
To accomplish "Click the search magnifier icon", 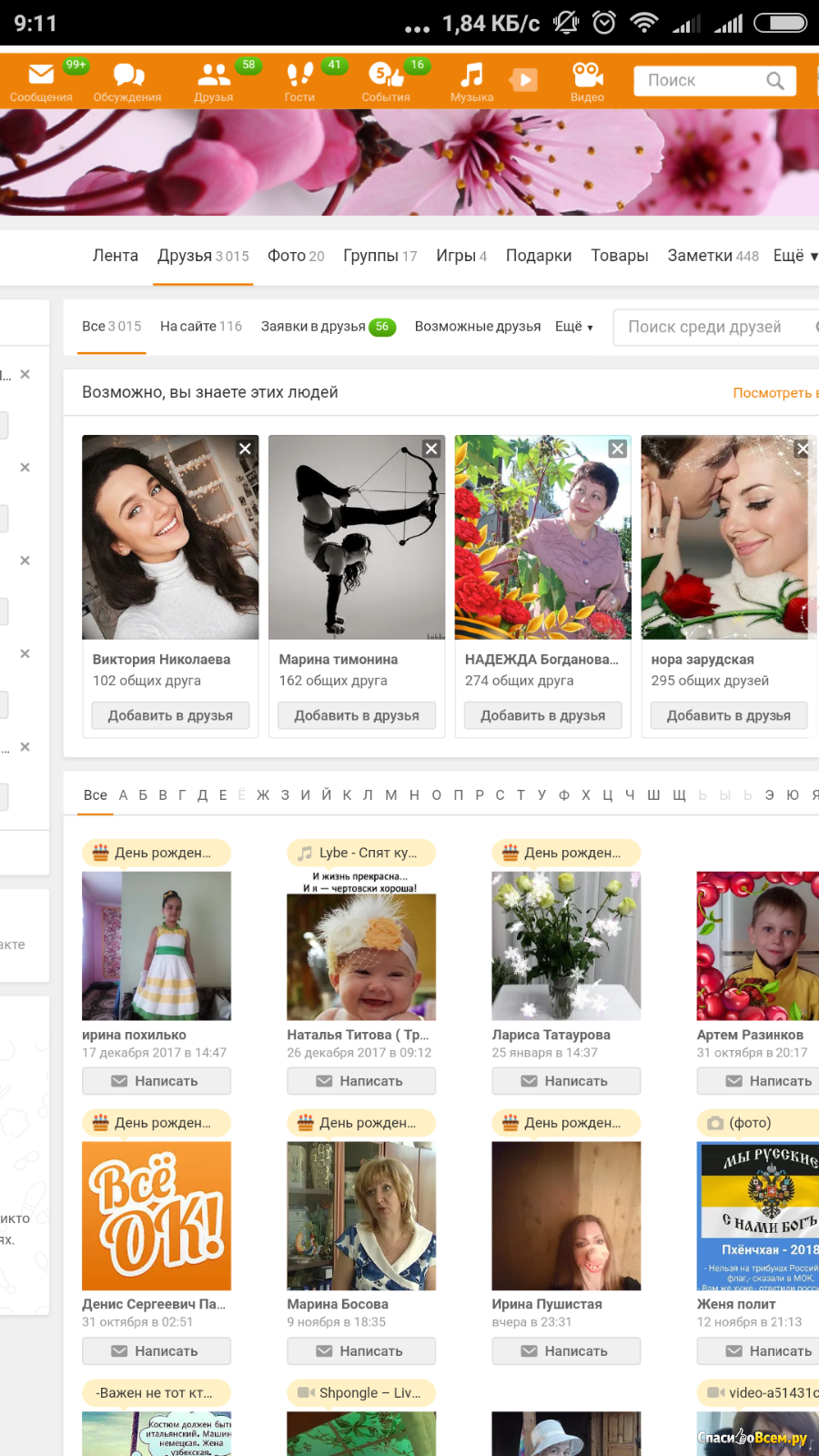I will [775, 80].
